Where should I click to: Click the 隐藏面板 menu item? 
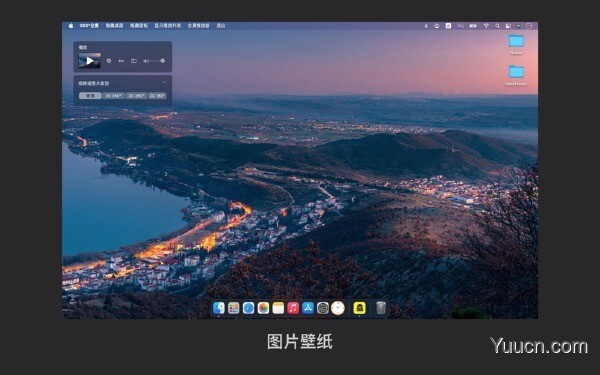click(x=139, y=26)
